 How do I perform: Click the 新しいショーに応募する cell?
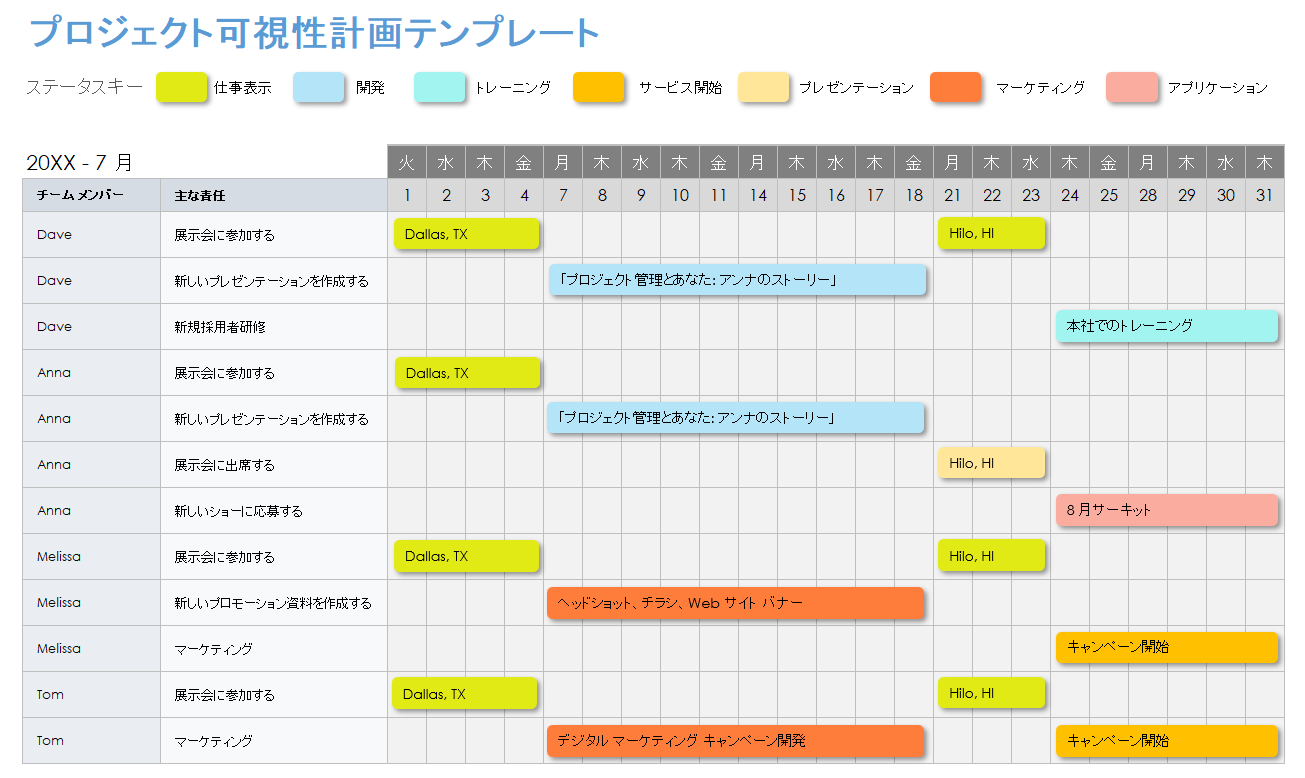point(274,511)
